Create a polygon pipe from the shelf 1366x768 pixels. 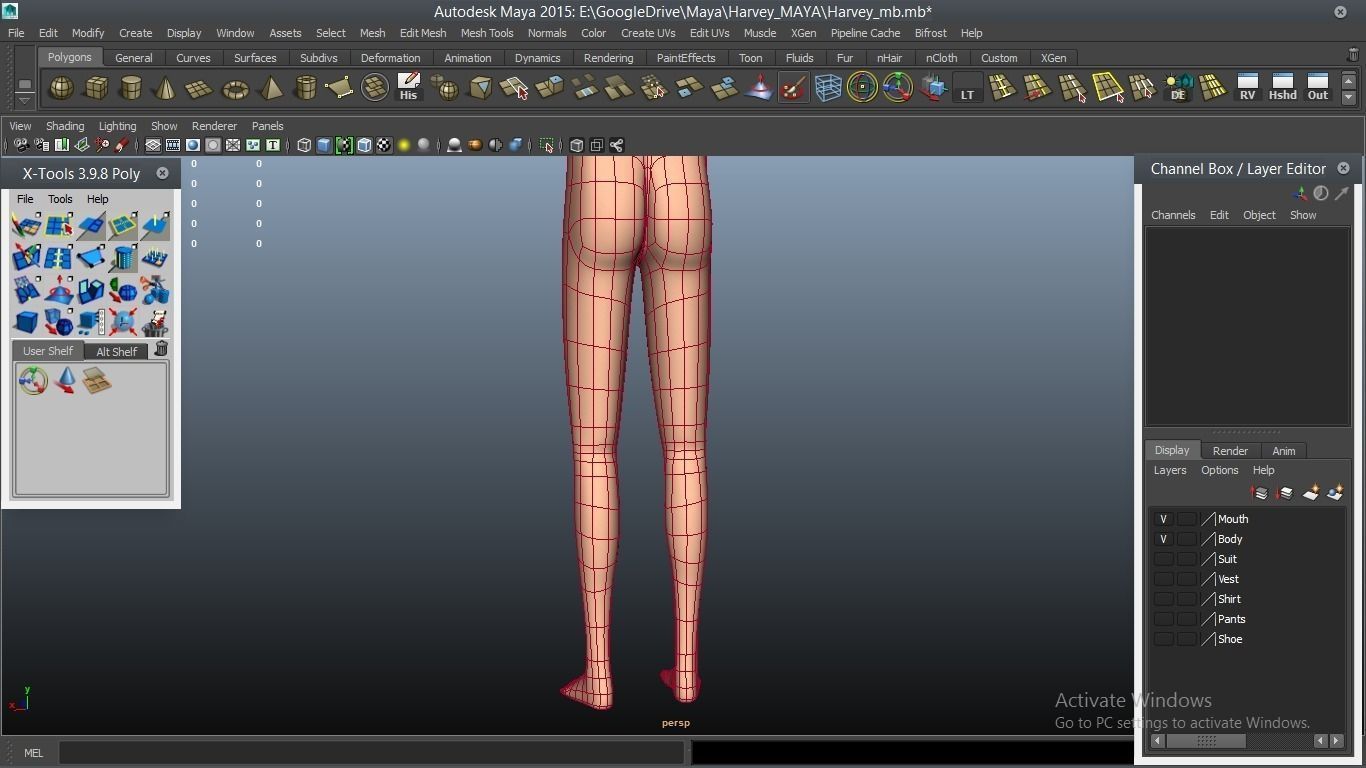click(305, 88)
